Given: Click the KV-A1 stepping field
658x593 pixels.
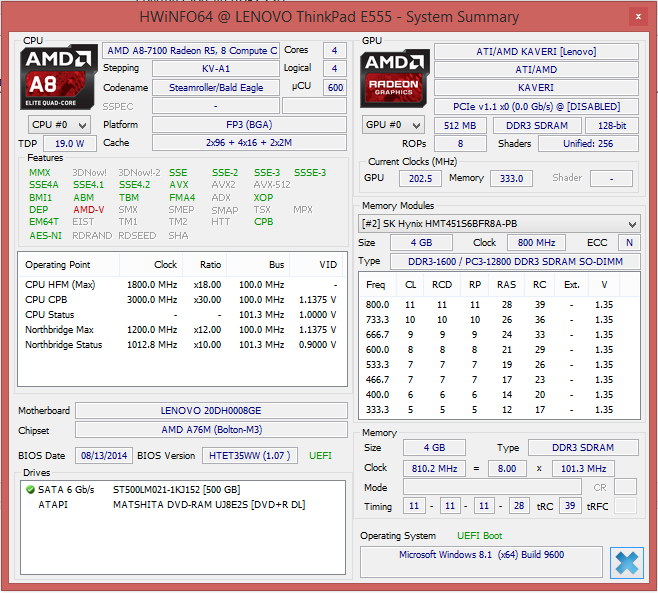Looking at the screenshot, I should pos(216,68).
